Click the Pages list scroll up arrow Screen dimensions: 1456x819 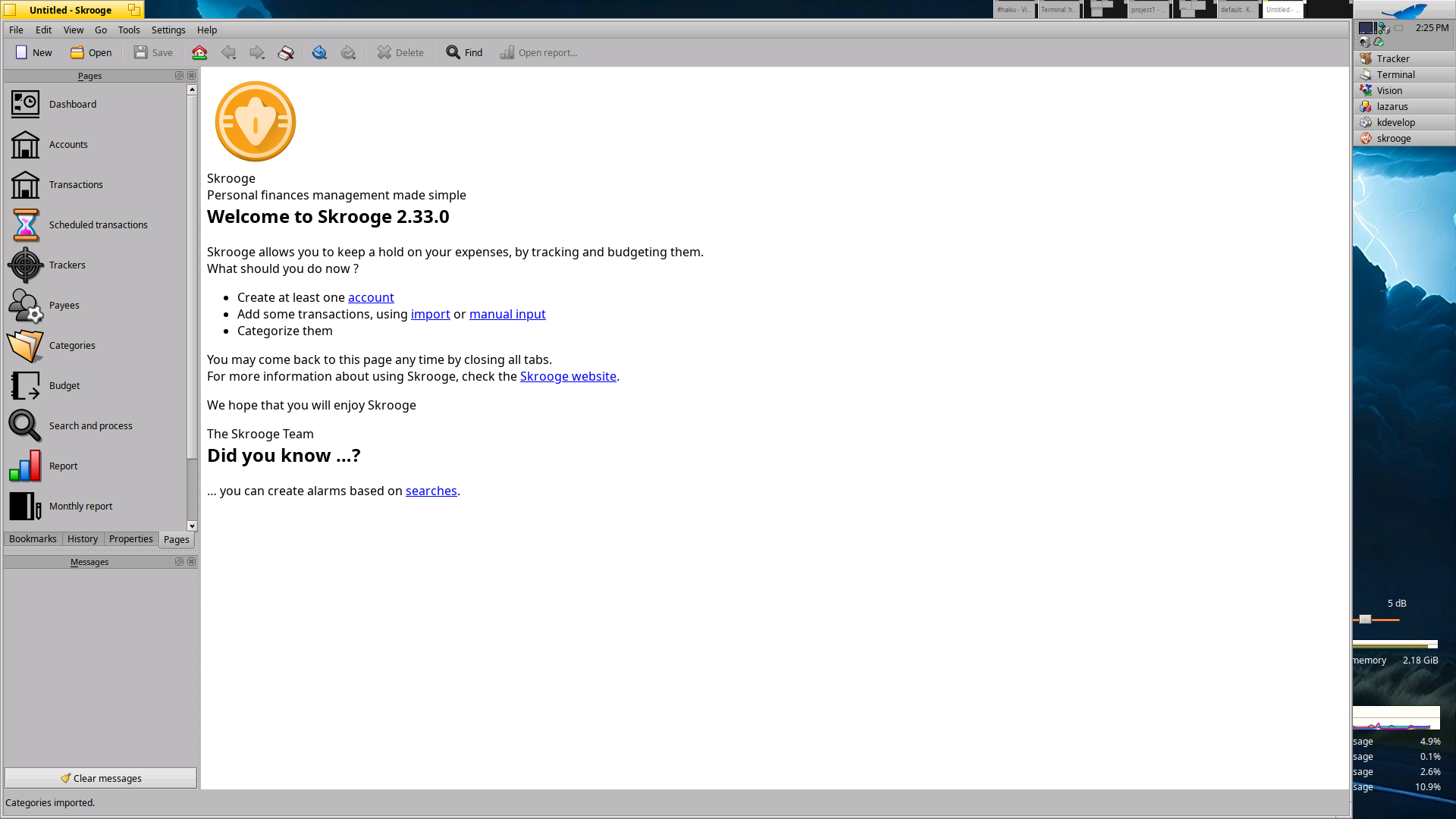[192, 89]
